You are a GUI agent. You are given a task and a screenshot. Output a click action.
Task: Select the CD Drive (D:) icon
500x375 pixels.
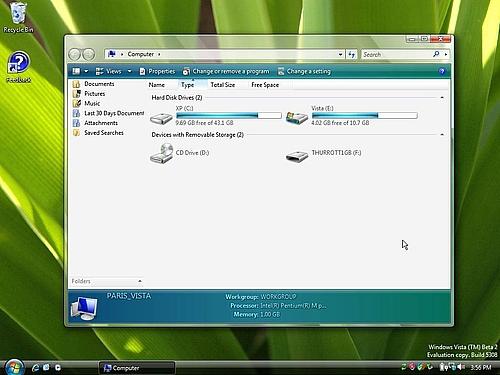coord(161,153)
